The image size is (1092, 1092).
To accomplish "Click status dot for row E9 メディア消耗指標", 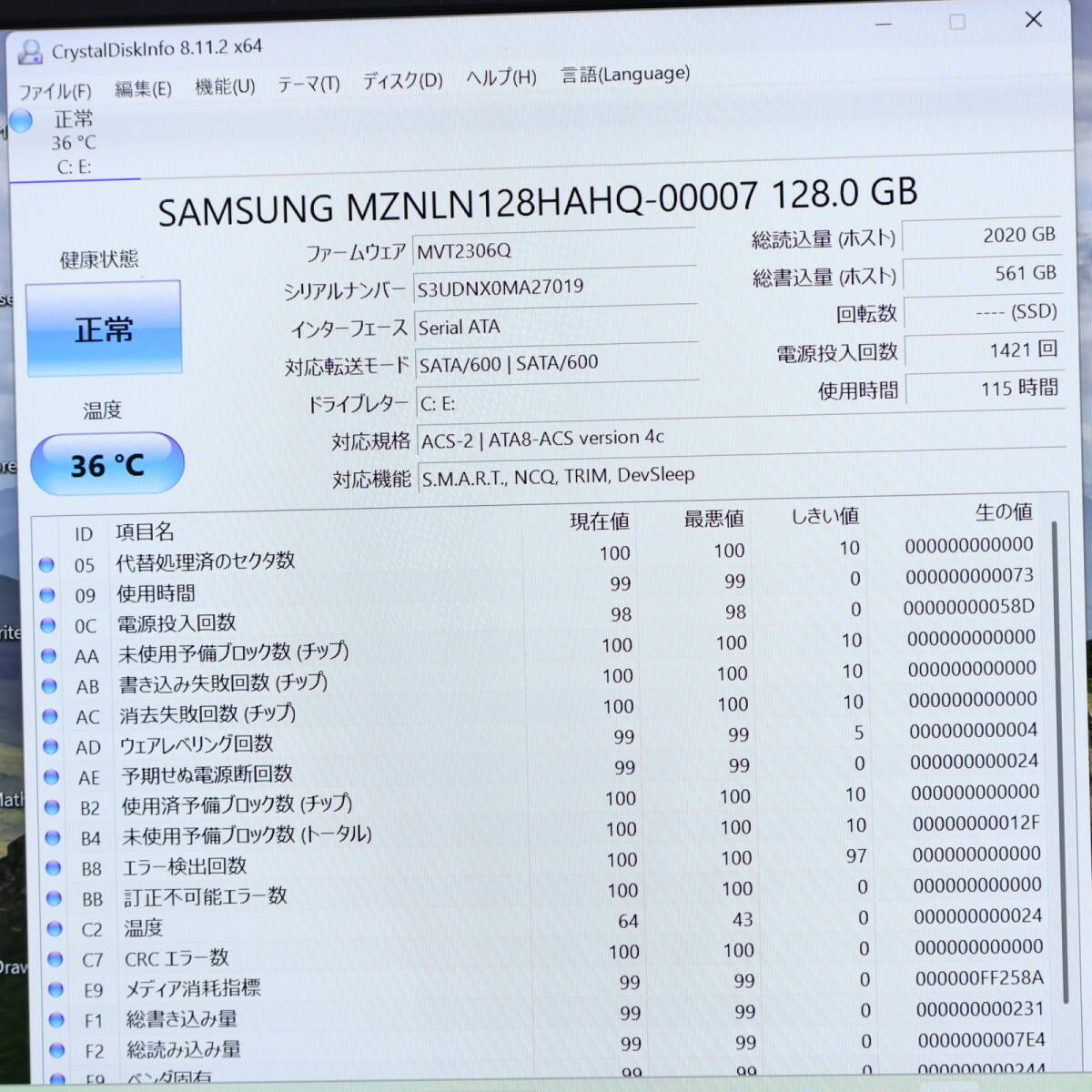I will (x=56, y=990).
